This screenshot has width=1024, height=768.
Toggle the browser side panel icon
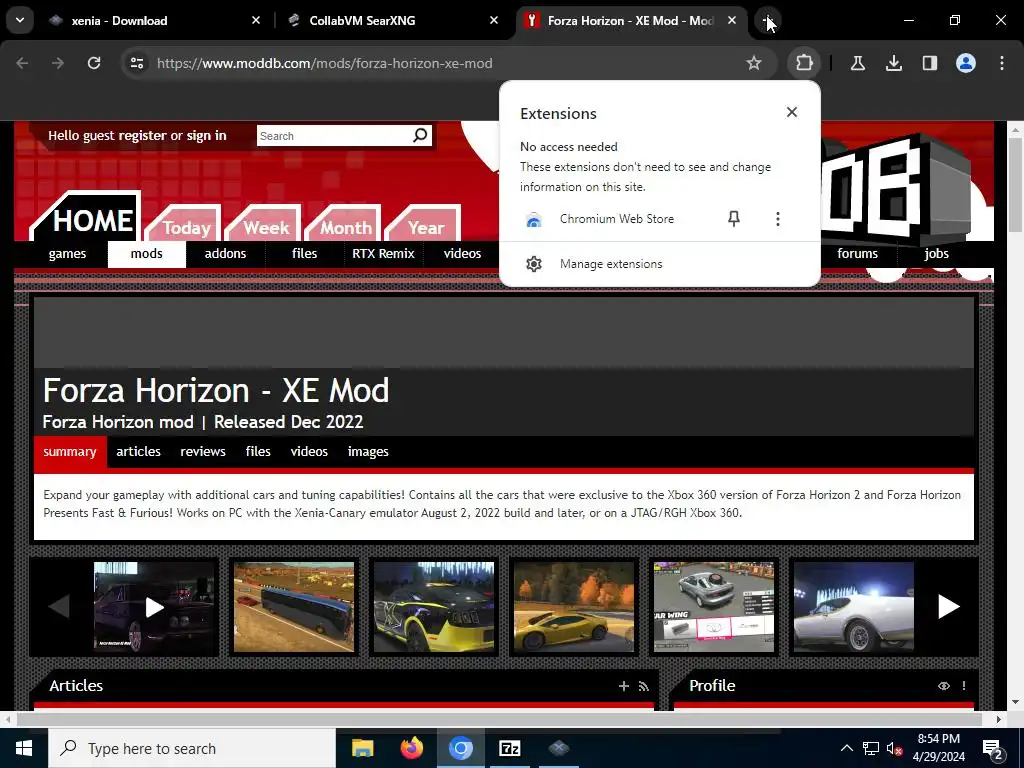click(929, 63)
